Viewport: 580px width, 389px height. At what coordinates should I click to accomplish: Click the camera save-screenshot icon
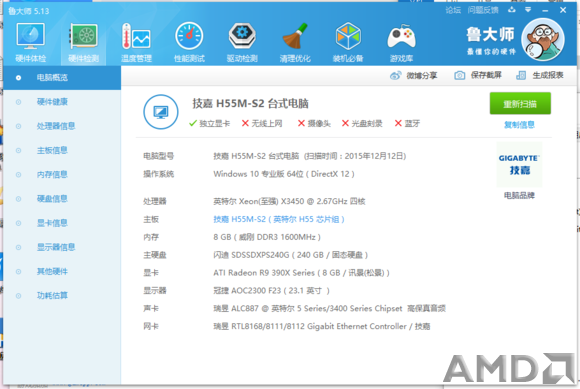(459, 75)
